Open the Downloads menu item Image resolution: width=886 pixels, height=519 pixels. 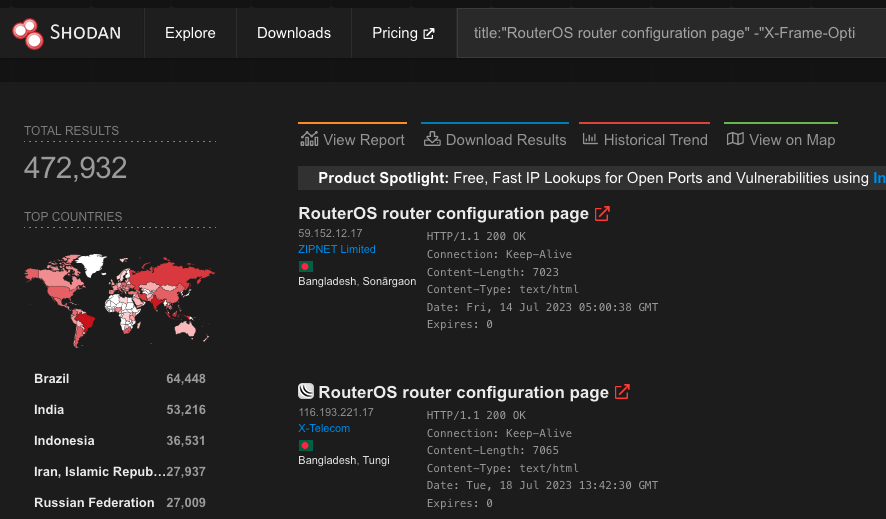click(294, 33)
